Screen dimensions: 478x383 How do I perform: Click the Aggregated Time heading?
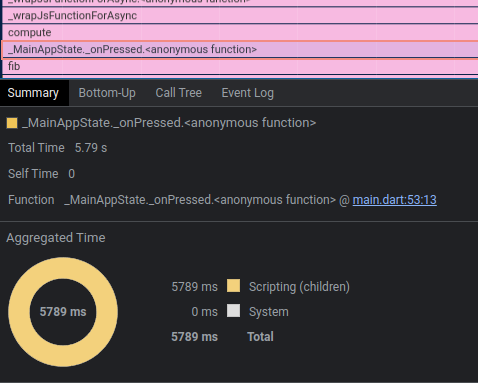(x=56, y=238)
